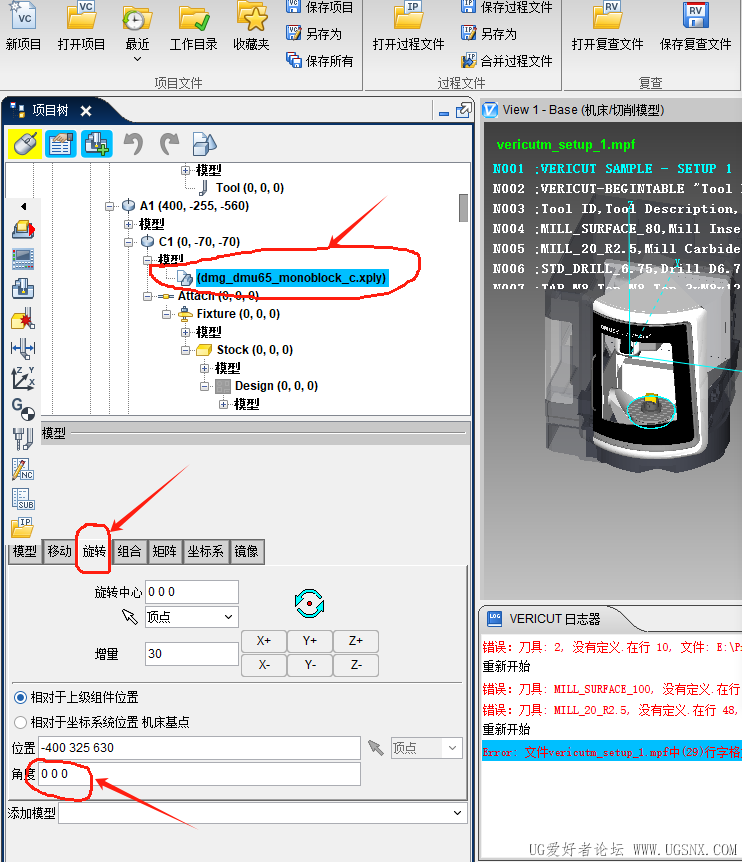Click 合并过程文件 merge process file

point(506,60)
